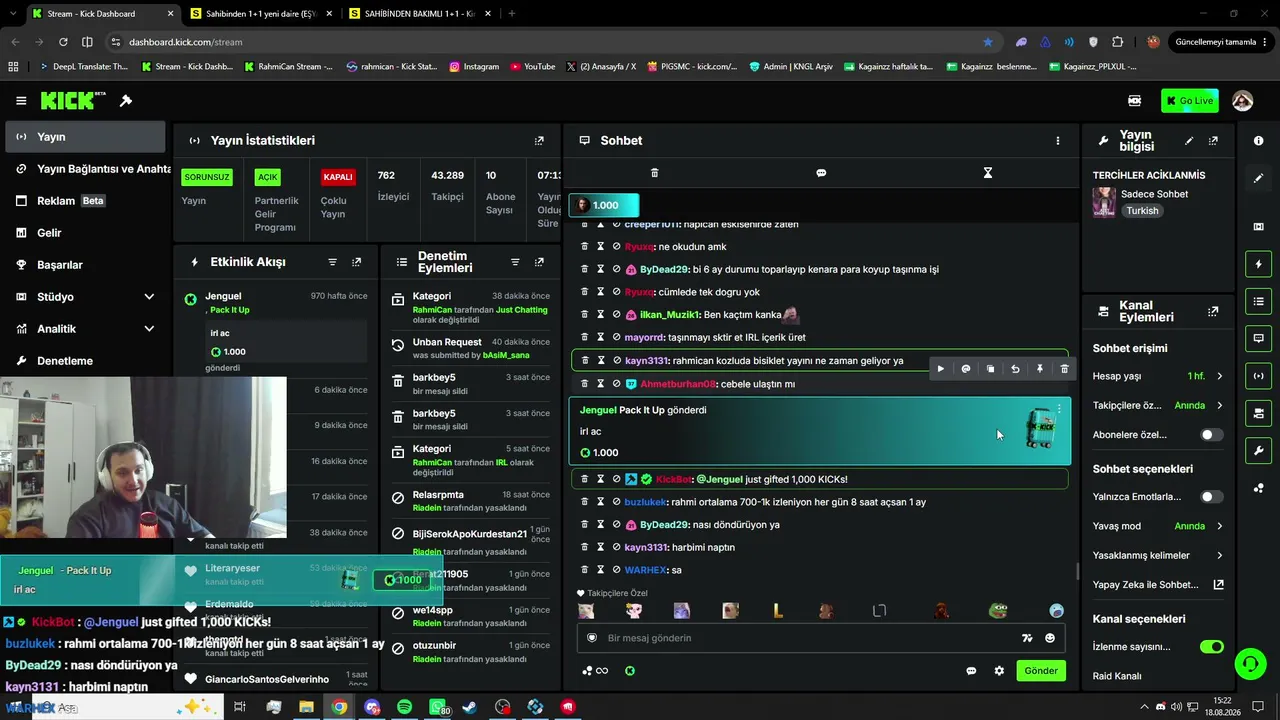Open Yasaklanmış kelimeler chevron
1280x720 pixels.
1219,555
